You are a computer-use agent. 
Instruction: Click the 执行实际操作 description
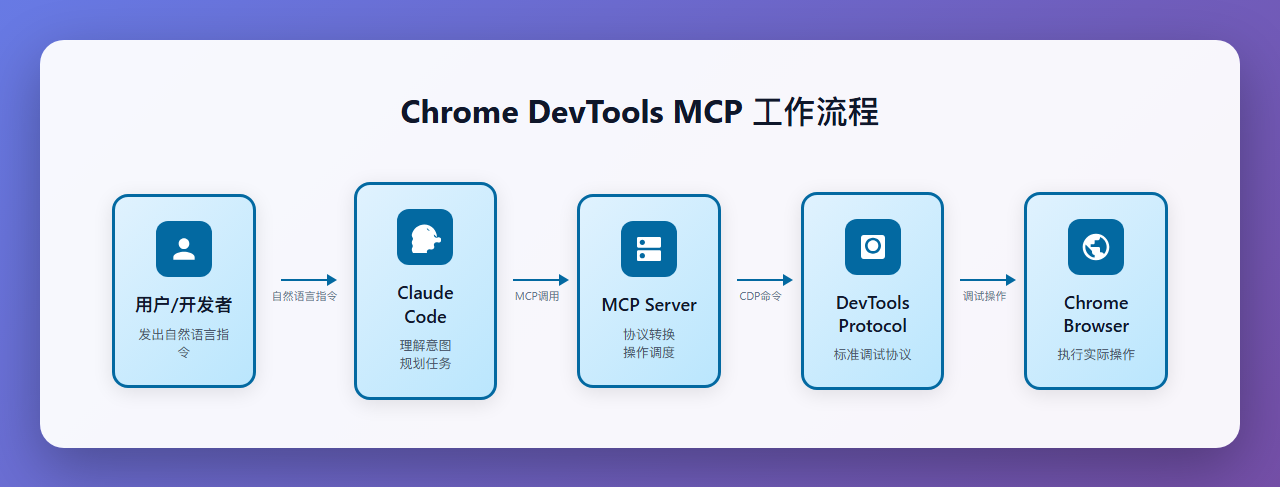pos(1096,354)
